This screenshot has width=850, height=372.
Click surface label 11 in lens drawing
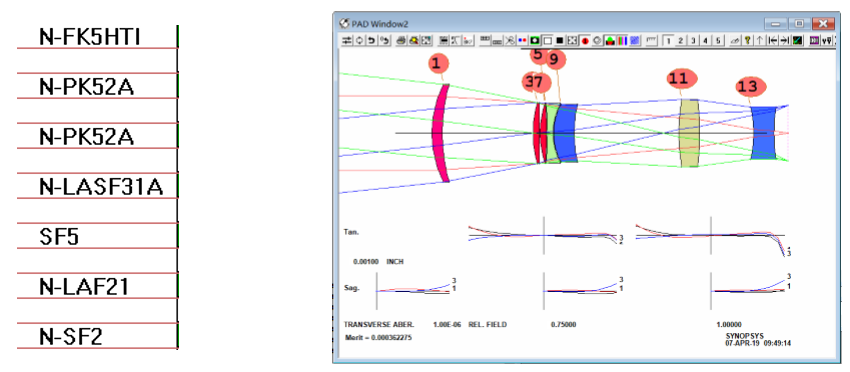click(681, 79)
